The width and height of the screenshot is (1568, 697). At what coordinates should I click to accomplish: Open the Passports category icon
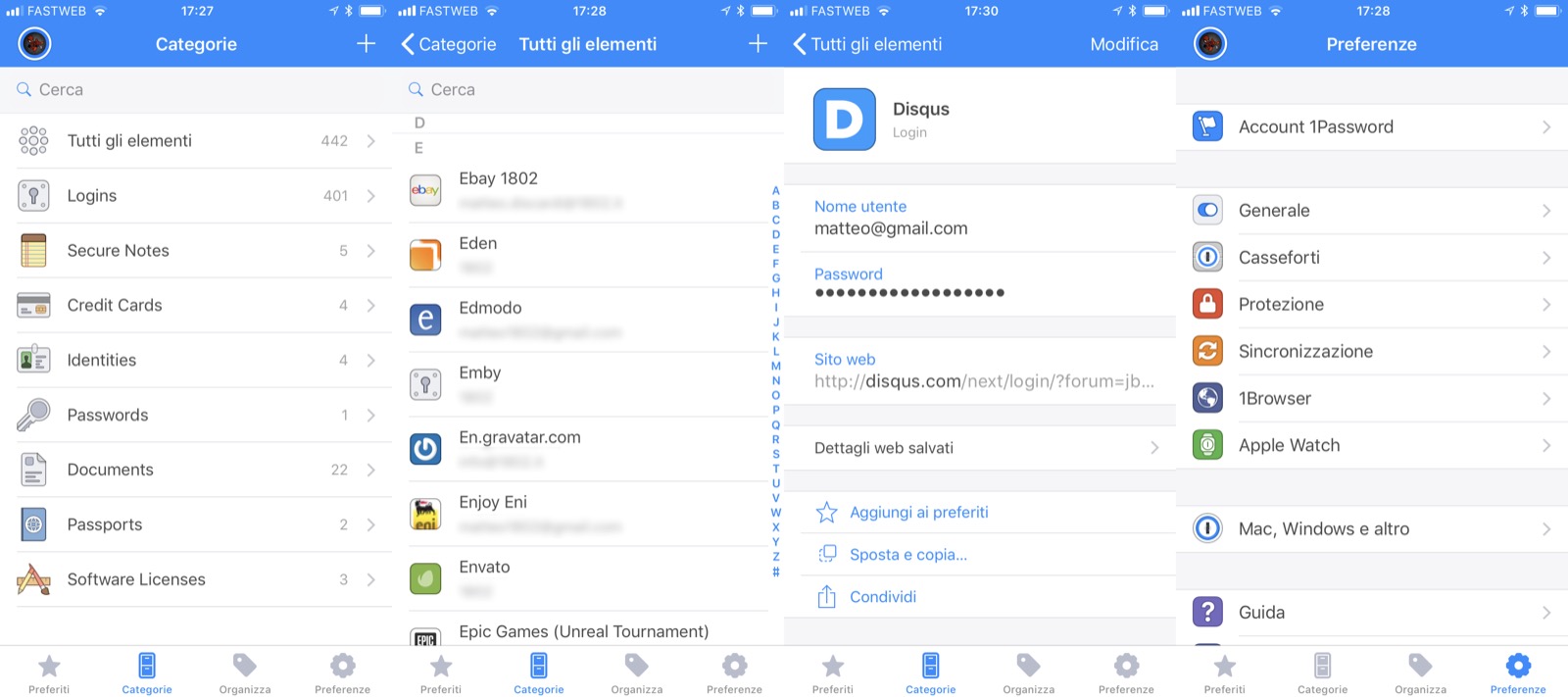tap(33, 524)
